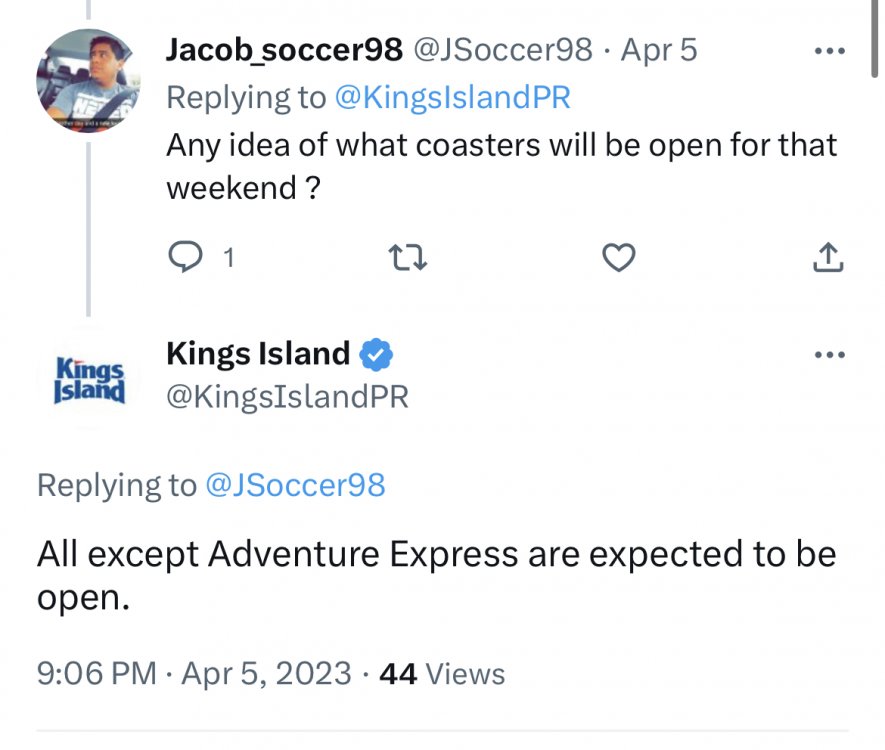Click @KingsIslandPR in Jacob's 'Replying to' line

(453, 97)
